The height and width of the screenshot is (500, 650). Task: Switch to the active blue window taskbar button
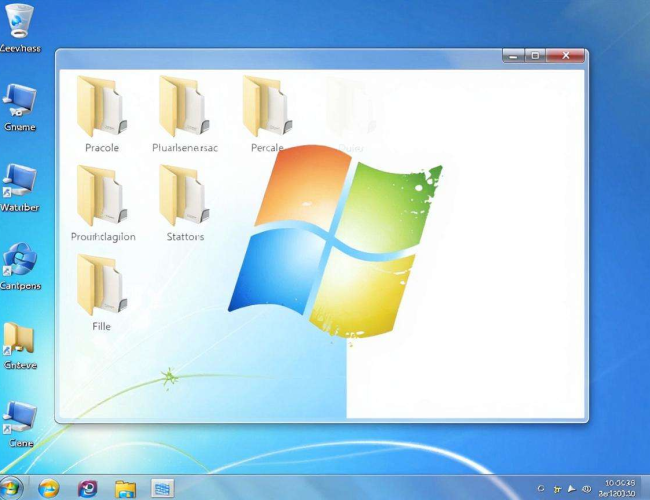(x=162, y=488)
